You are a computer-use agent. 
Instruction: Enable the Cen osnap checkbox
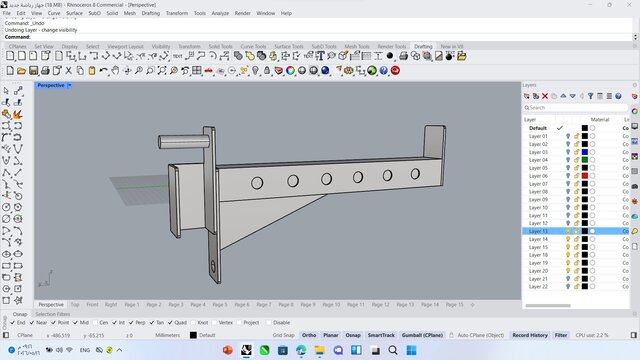(x=95, y=322)
